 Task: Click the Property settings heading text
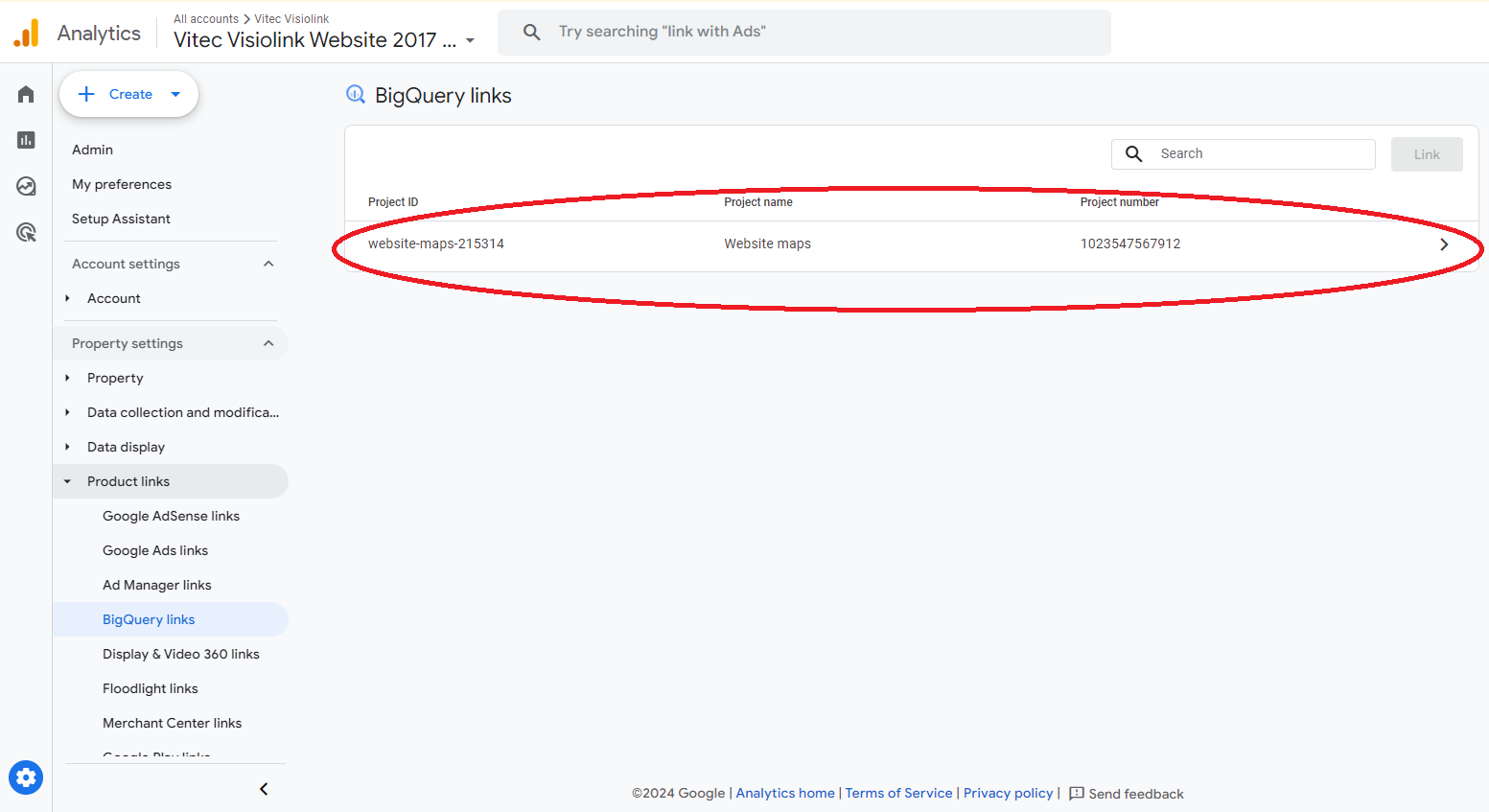[x=128, y=343]
